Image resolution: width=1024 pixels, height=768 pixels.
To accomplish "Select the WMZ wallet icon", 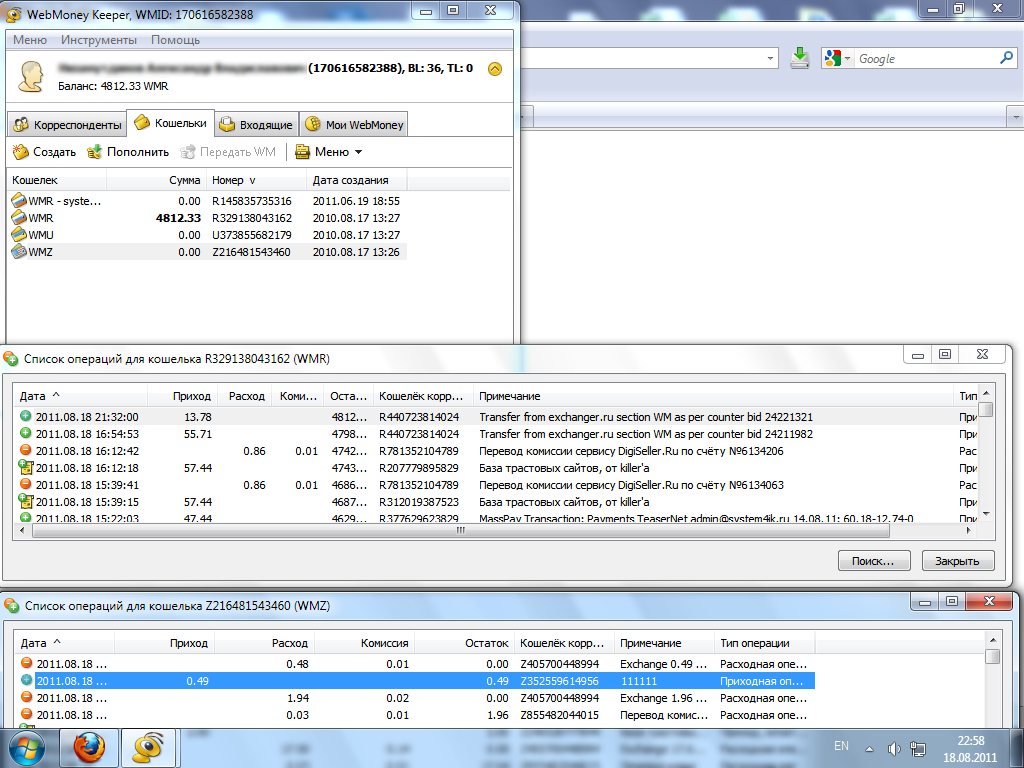I will (x=18, y=252).
